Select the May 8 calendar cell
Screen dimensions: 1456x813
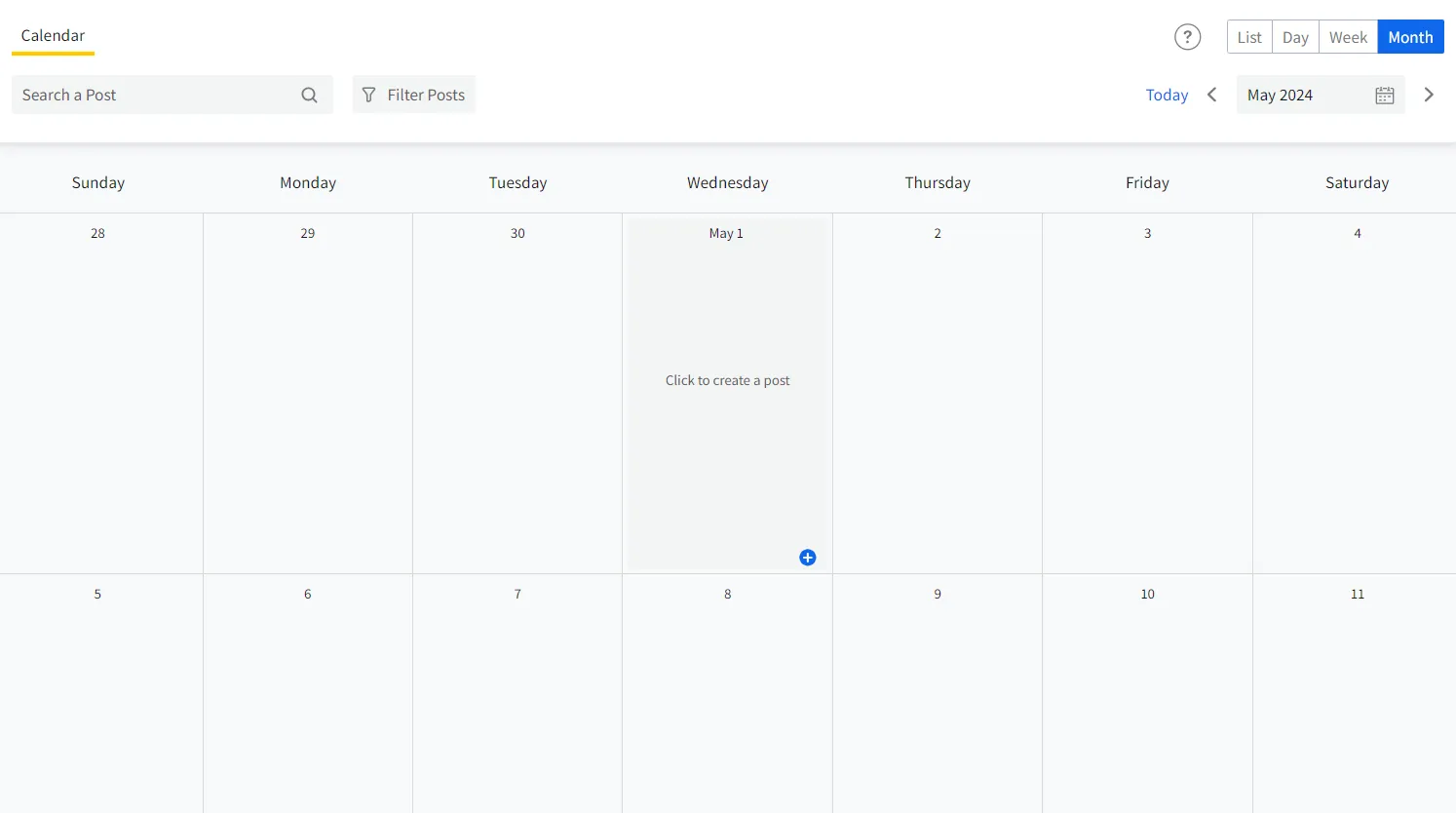(x=727, y=693)
